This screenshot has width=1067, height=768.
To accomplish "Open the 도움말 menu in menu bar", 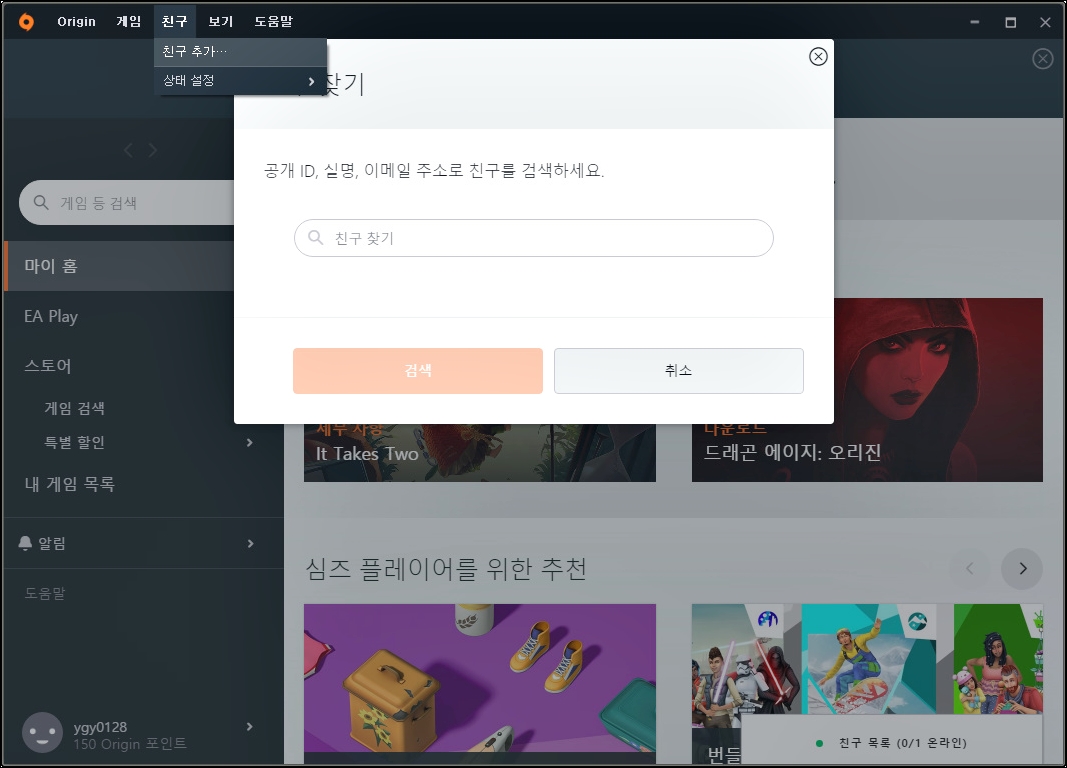I will (x=273, y=22).
